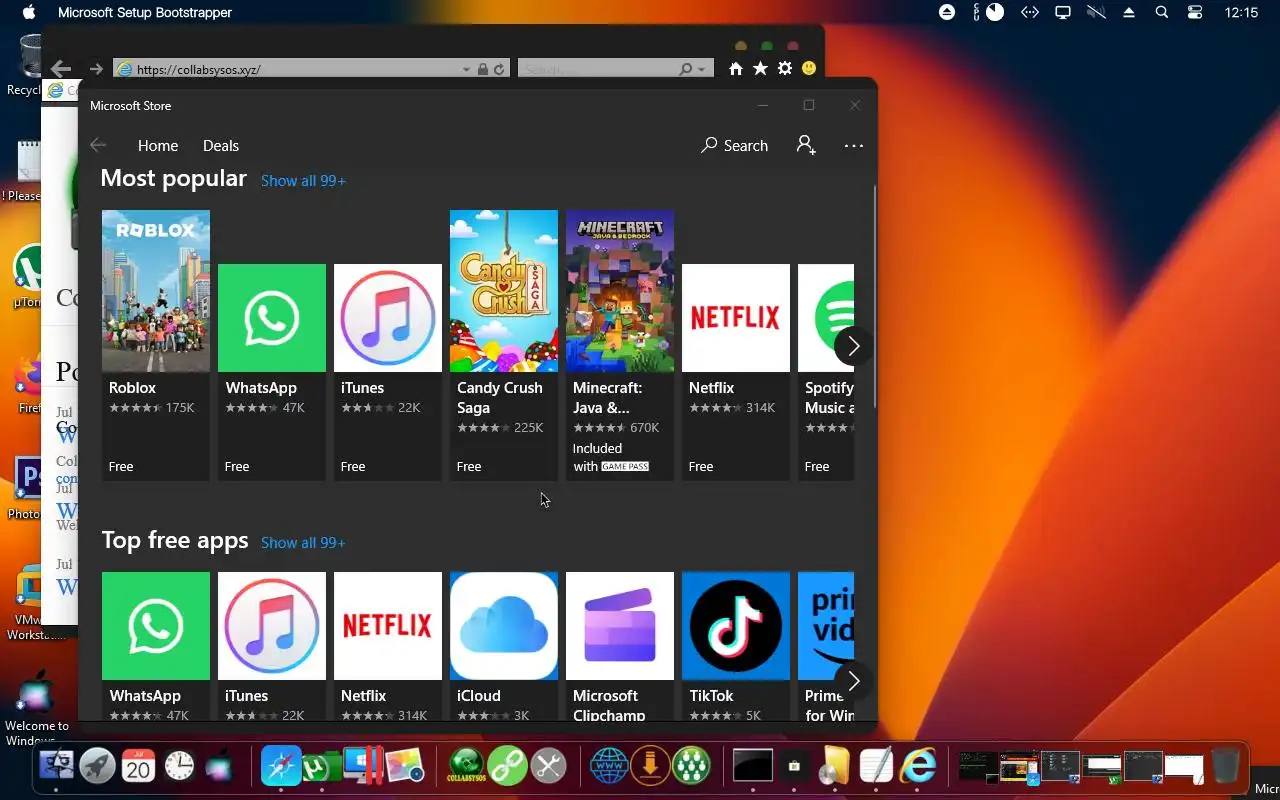
Task: Click the browser Home icon
Action: click(736, 69)
